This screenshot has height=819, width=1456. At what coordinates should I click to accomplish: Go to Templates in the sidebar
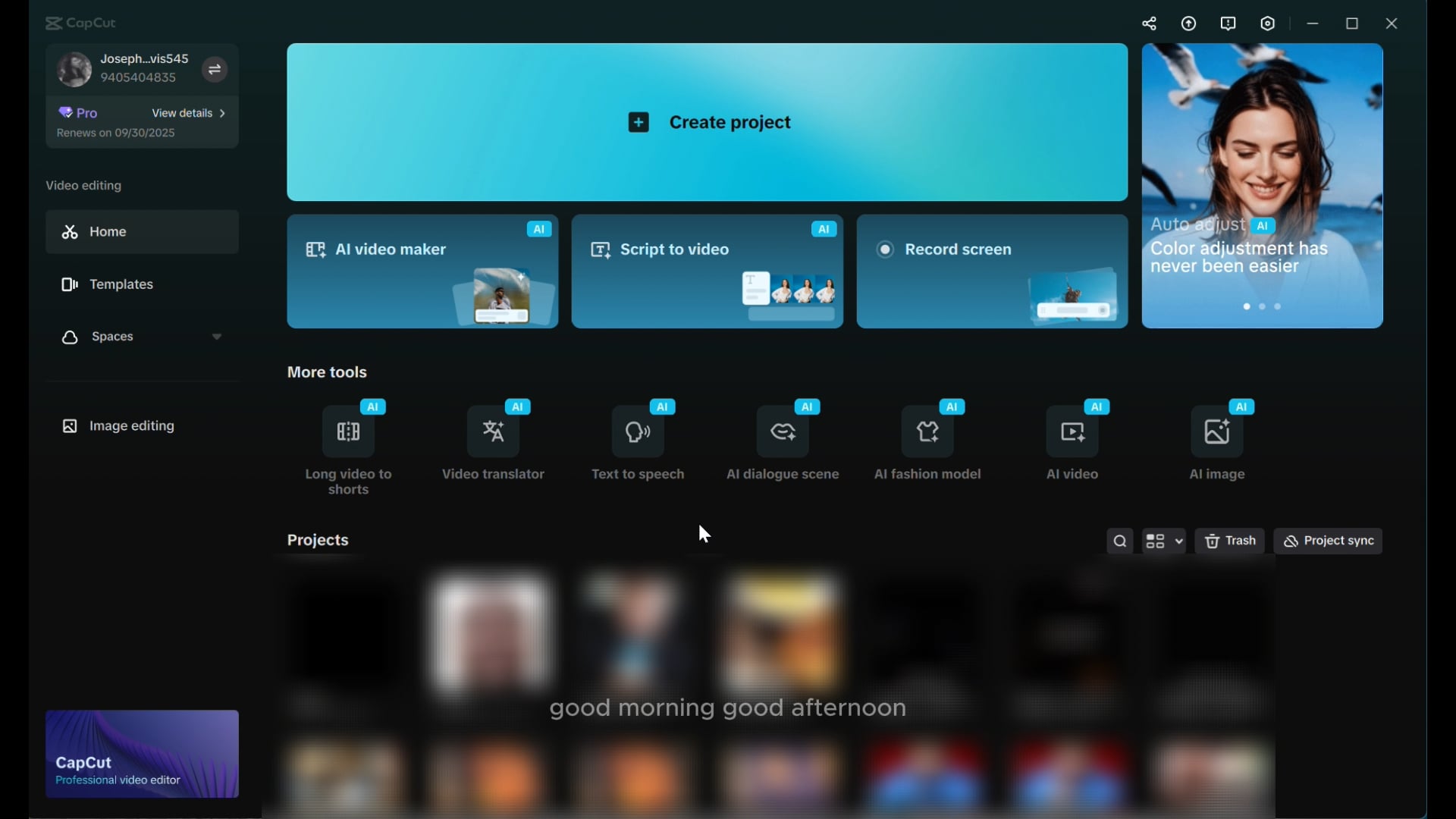click(121, 284)
